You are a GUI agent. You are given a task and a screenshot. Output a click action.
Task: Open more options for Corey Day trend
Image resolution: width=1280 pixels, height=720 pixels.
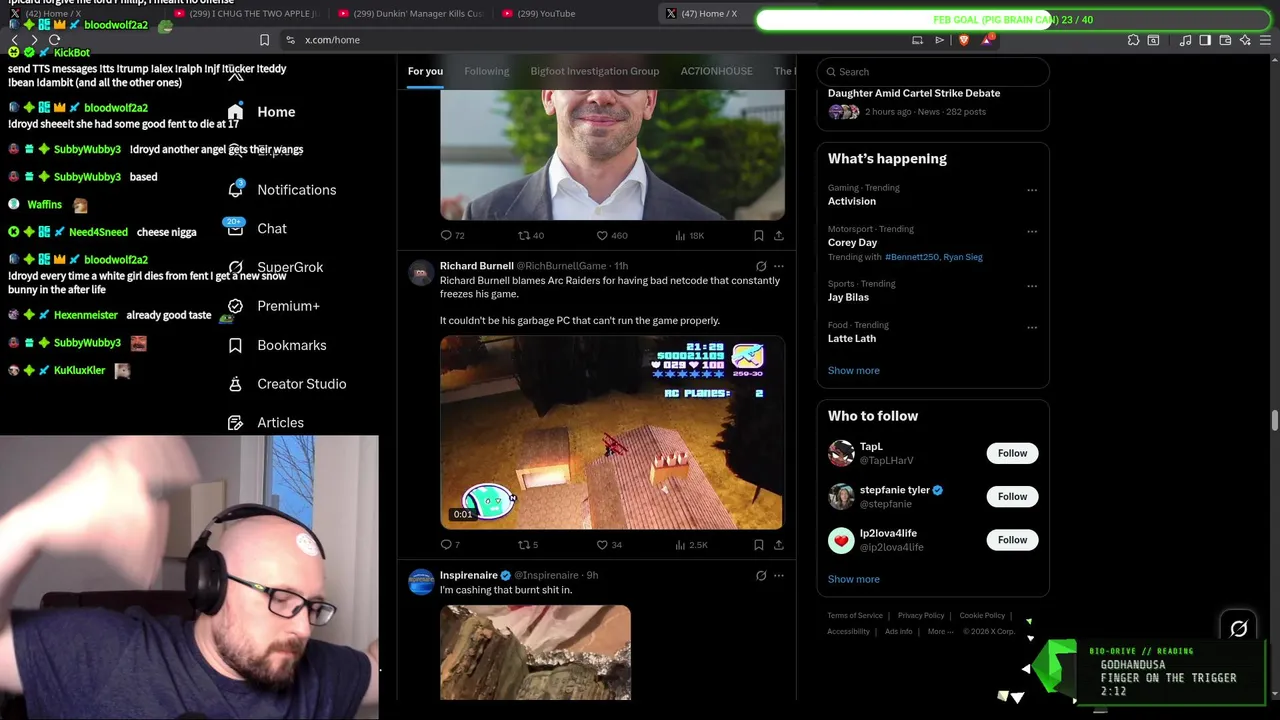1032,231
